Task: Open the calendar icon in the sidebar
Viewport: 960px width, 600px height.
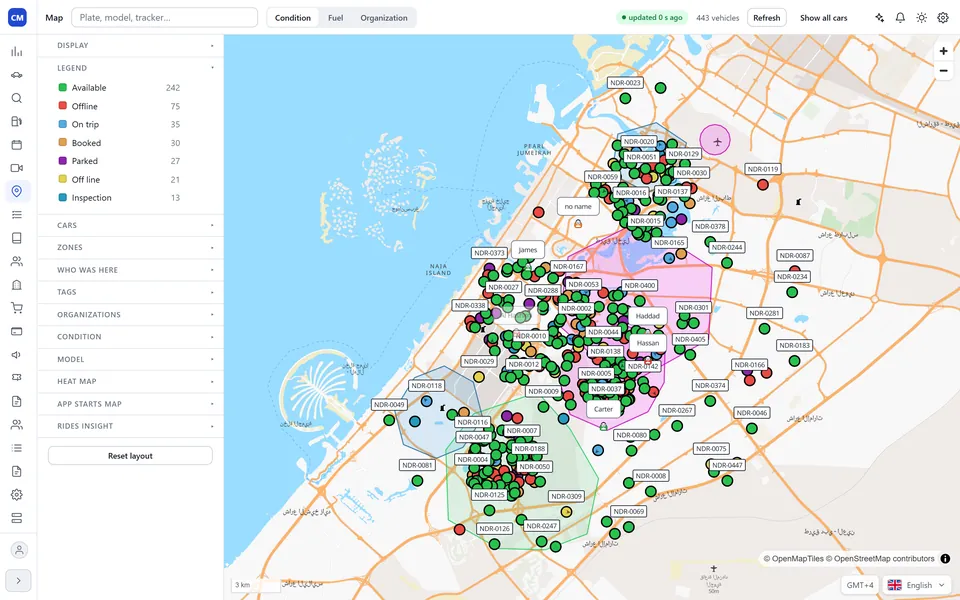Action: [x=17, y=144]
